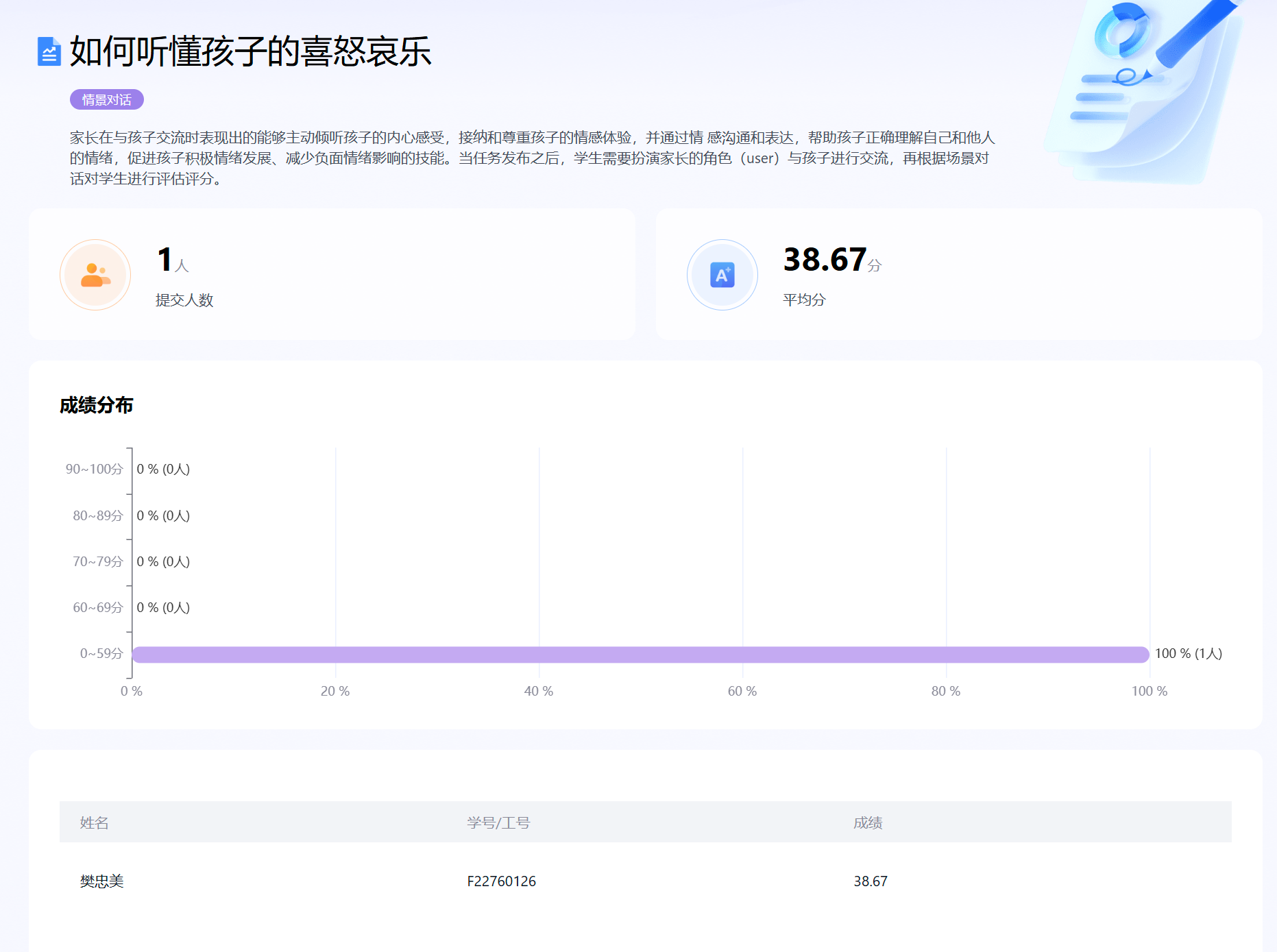Click the 38.67 score in table row
Viewport: 1277px width, 952px height.
click(x=871, y=881)
